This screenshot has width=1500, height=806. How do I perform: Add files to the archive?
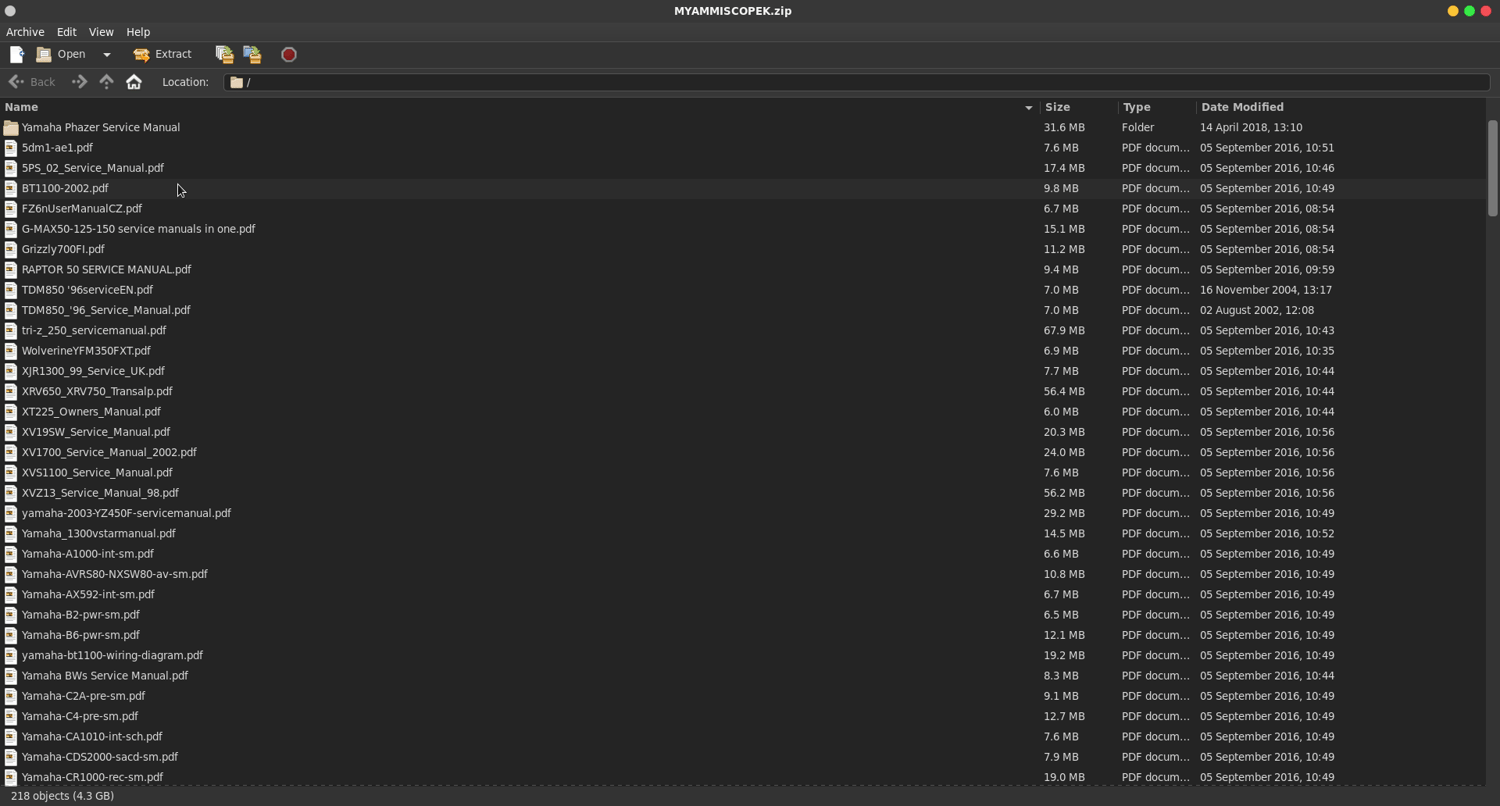[x=224, y=54]
